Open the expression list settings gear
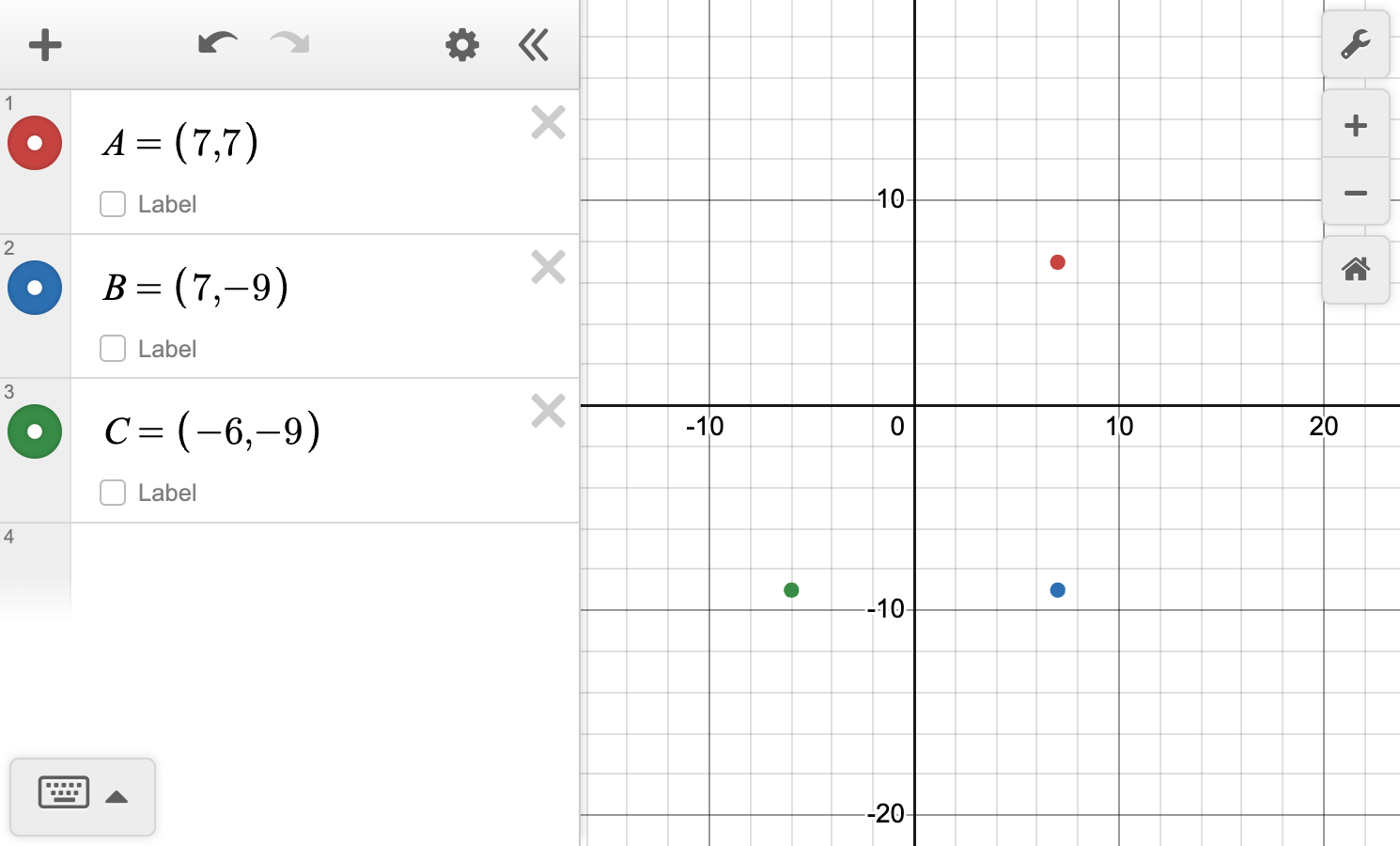This screenshot has height=846, width=1400. tap(461, 44)
